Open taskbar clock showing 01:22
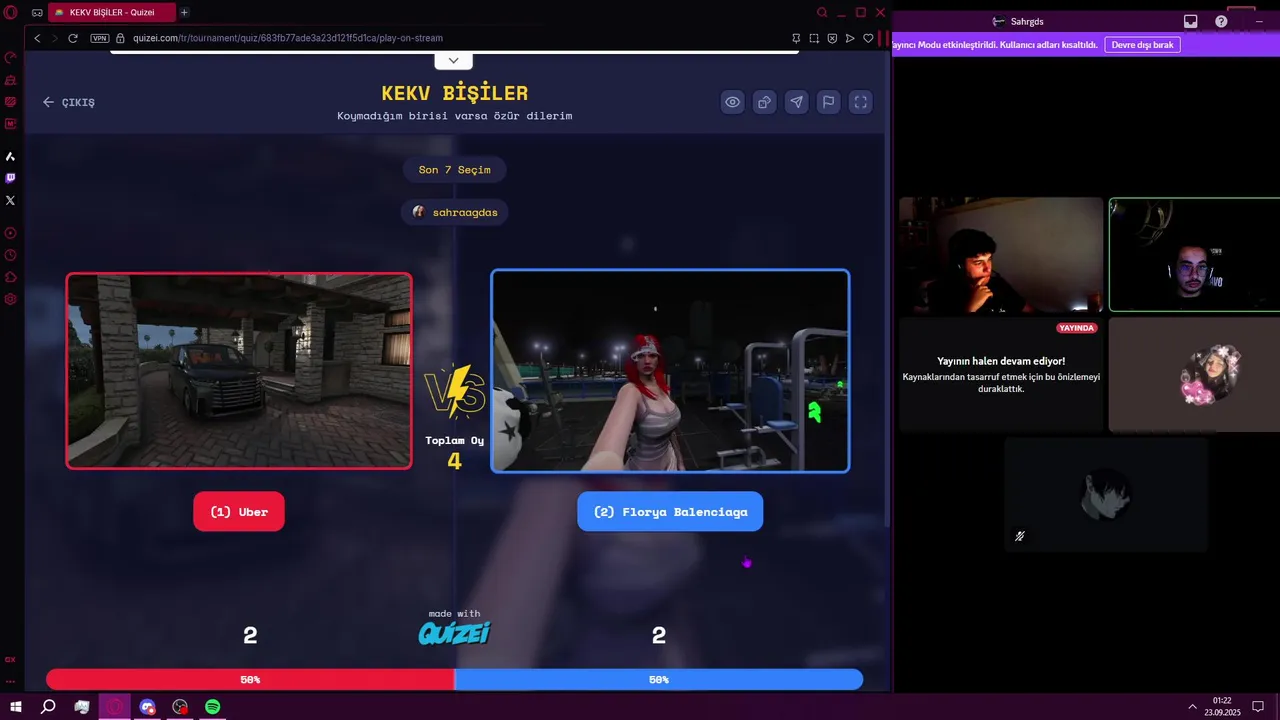 click(1222, 706)
